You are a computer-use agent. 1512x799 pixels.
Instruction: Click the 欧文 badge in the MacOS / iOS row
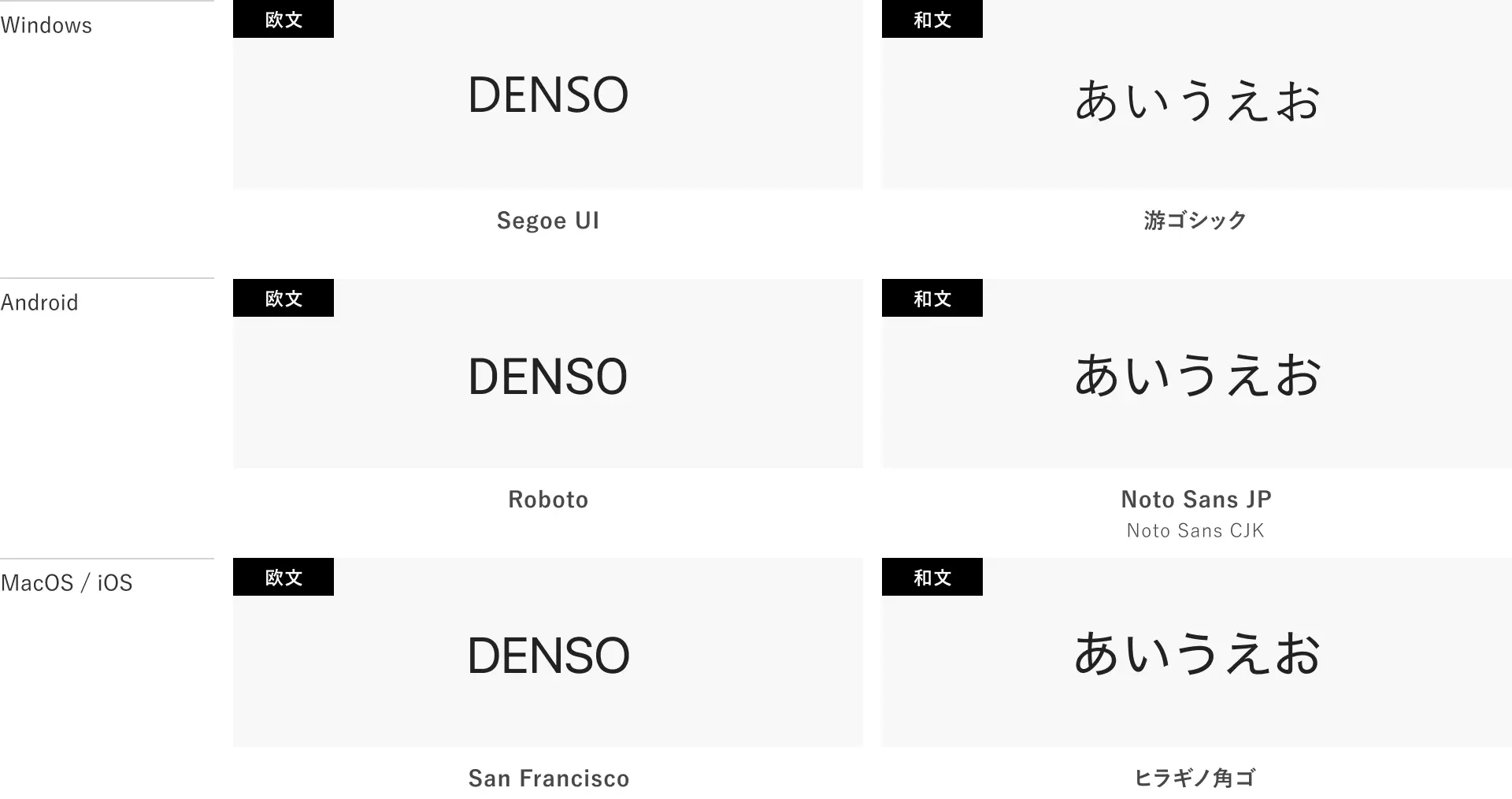(x=283, y=577)
